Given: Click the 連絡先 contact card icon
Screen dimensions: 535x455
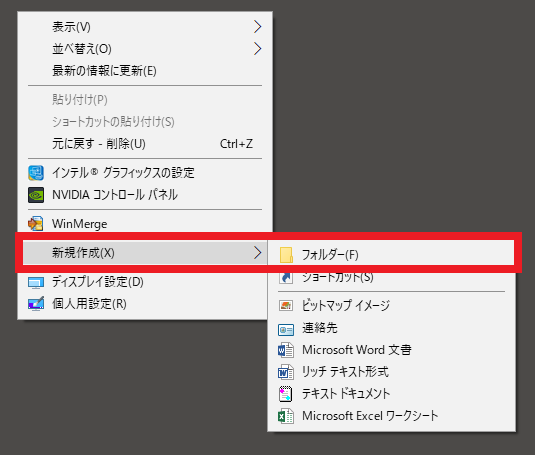Looking at the screenshot, I should pyautogui.click(x=286, y=329).
